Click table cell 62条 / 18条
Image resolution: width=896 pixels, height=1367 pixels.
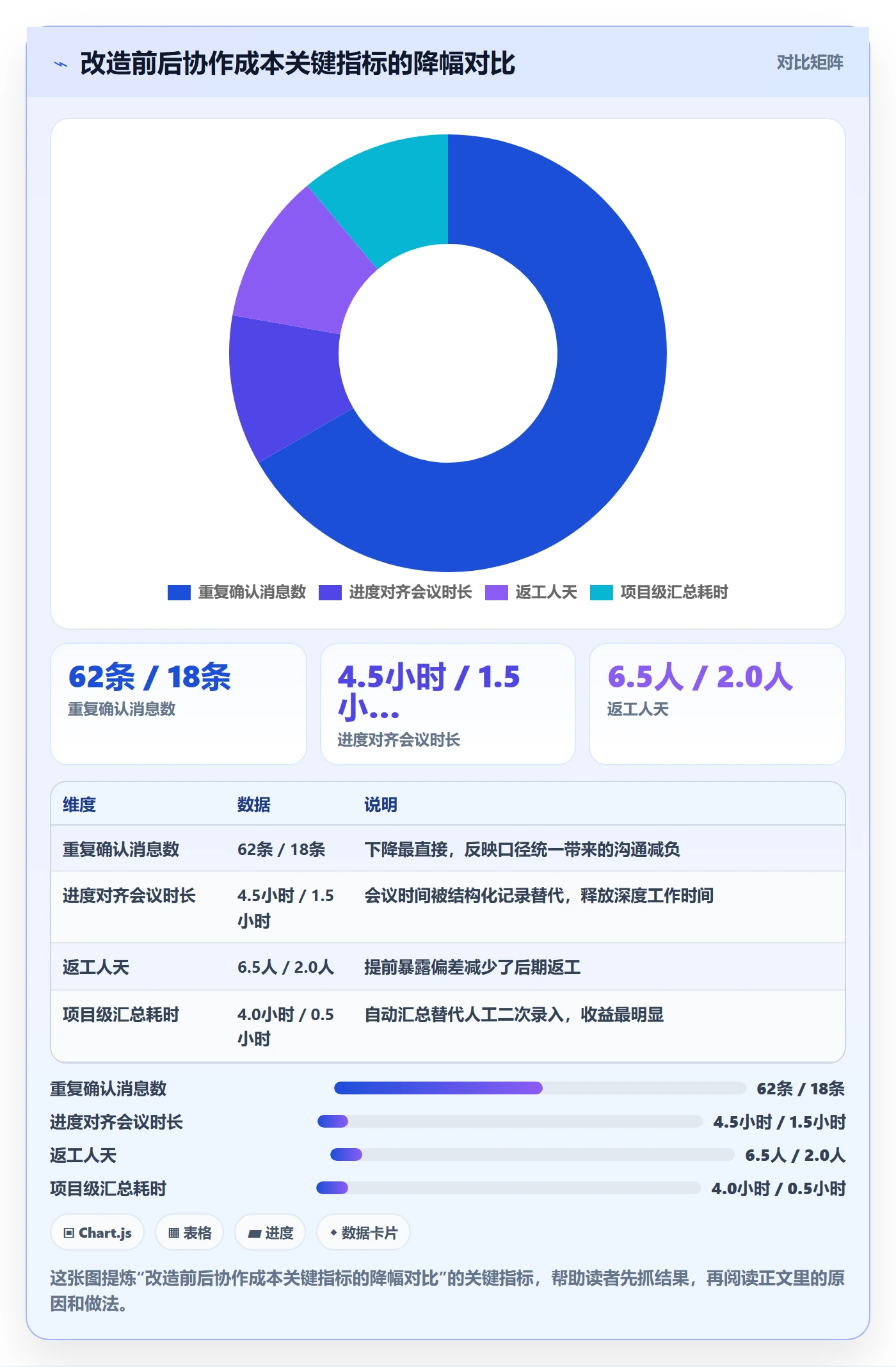(282, 849)
